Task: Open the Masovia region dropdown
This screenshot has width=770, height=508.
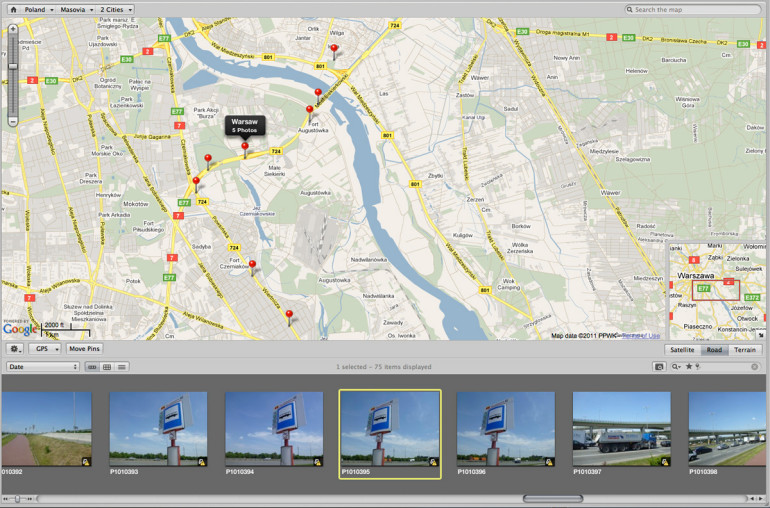Action: (x=76, y=9)
